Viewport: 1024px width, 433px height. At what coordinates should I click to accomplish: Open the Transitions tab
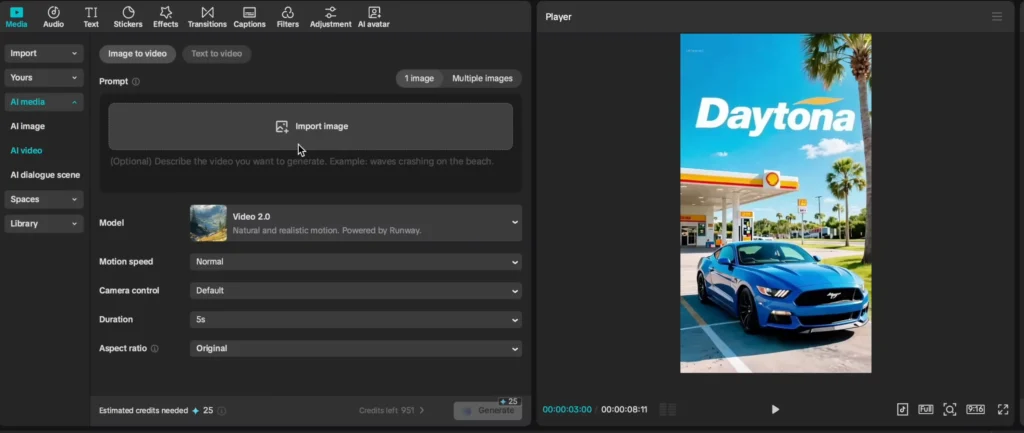tap(207, 17)
